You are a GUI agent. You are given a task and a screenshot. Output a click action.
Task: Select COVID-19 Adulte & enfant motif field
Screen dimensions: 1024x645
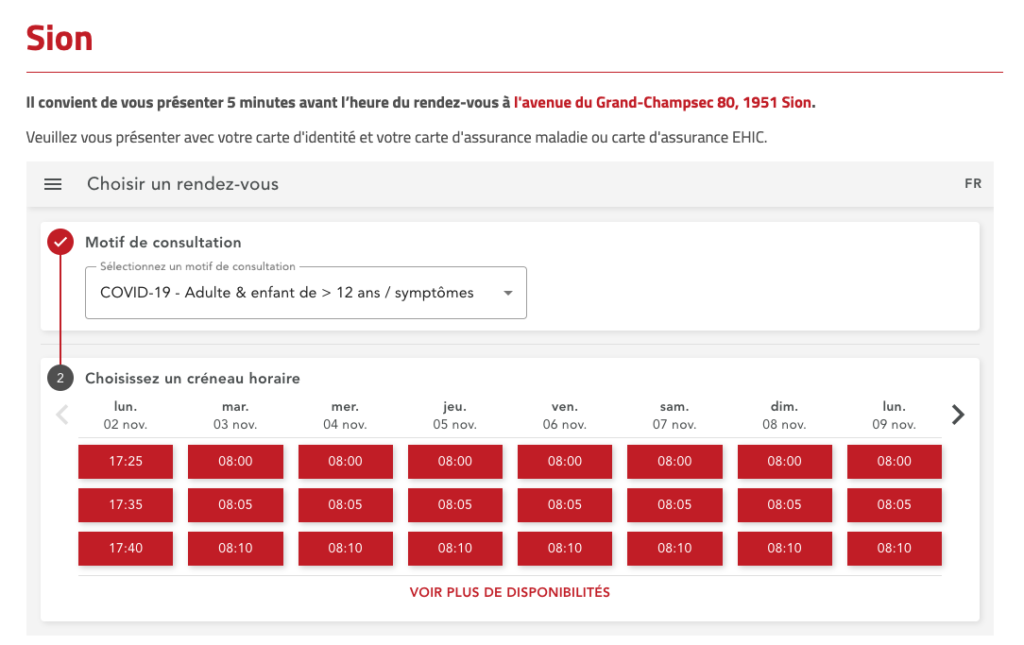[306, 292]
